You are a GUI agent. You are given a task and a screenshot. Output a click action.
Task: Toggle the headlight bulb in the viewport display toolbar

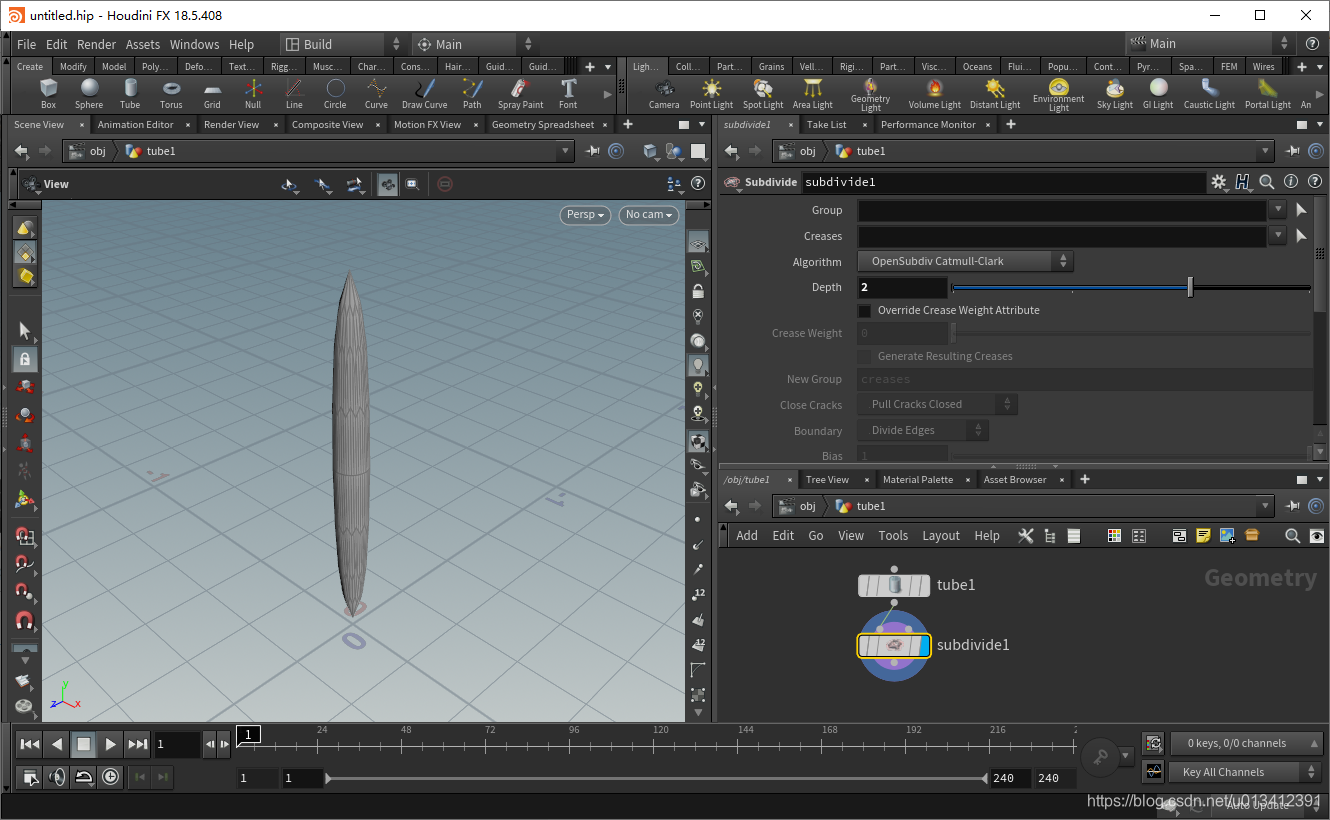pos(698,366)
